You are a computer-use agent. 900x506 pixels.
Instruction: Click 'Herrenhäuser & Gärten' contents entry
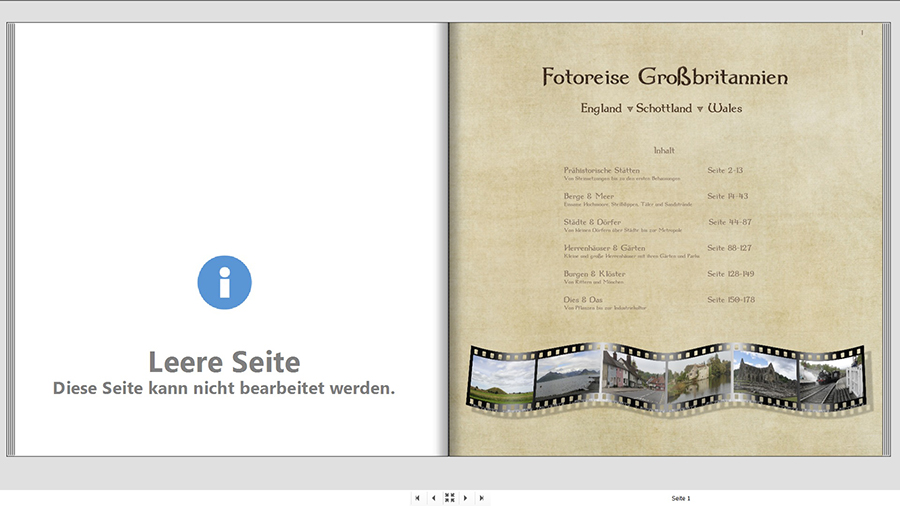[604, 248]
